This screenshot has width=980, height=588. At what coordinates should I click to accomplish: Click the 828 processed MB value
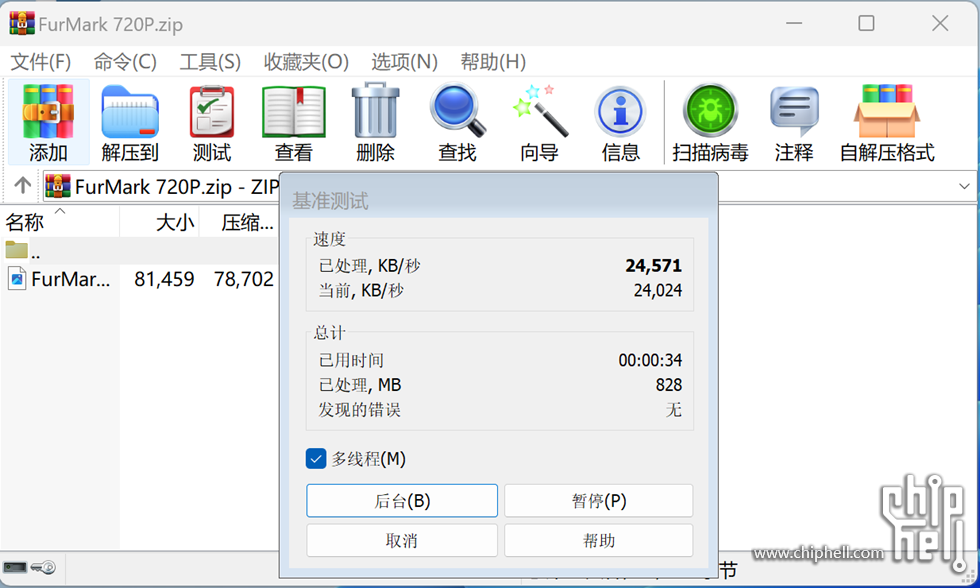[x=669, y=385]
